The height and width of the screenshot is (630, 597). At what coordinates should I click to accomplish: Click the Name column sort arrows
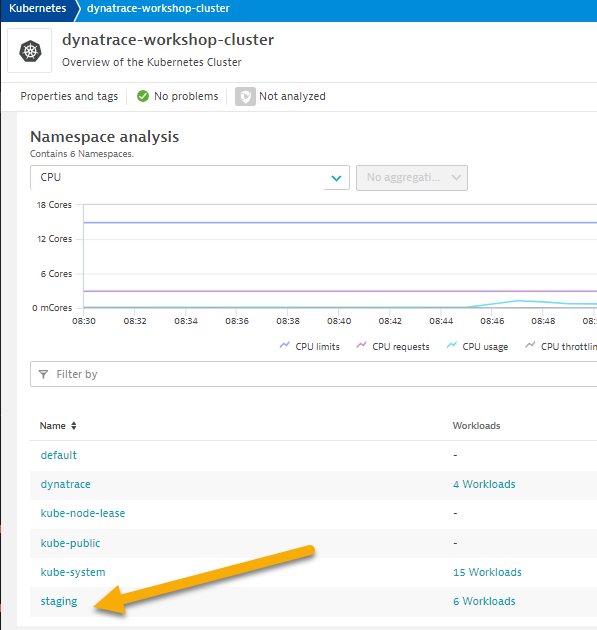74,426
